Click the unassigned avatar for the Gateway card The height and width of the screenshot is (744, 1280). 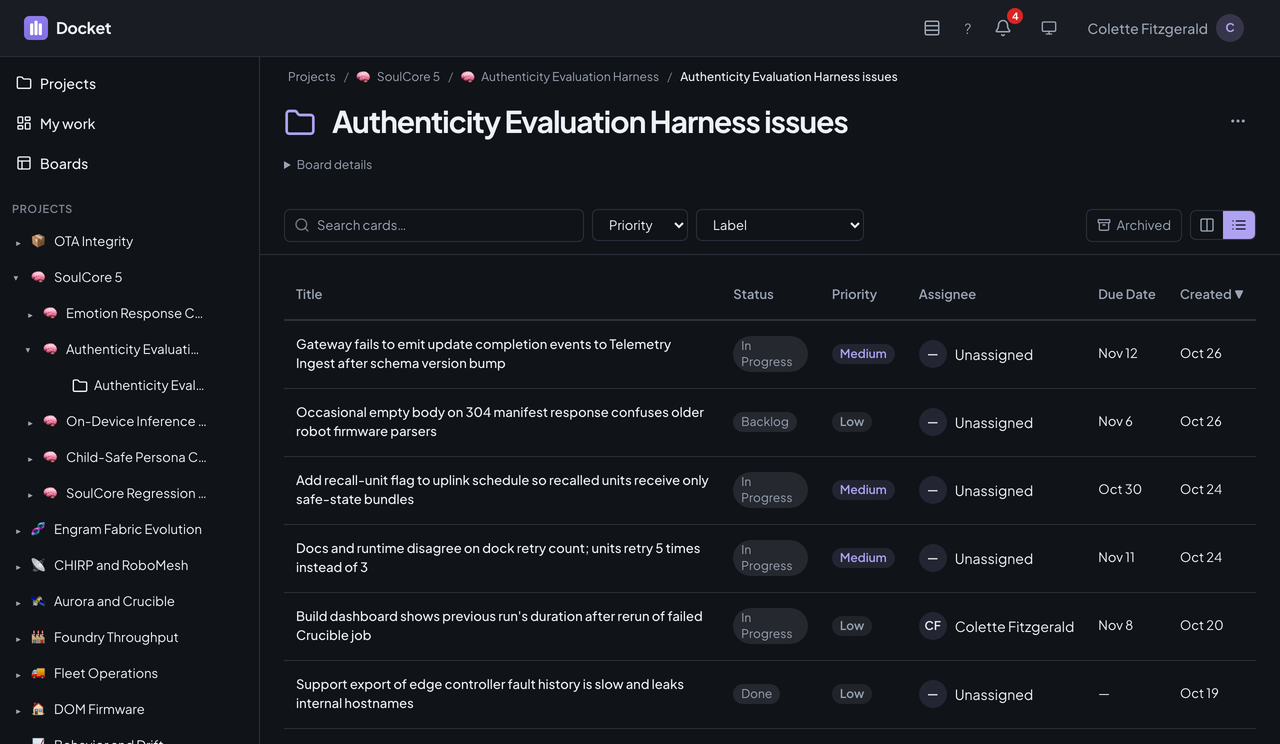pyautogui.click(x=933, y=354)
